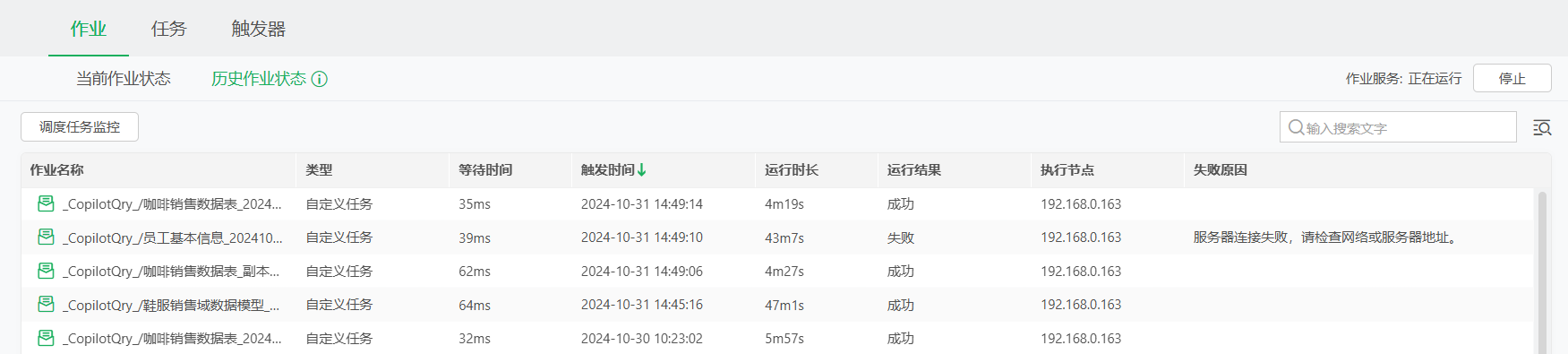Select run duration 43m7s
1568x354 pixels.
pyautogui.click(x=784, y=237)
